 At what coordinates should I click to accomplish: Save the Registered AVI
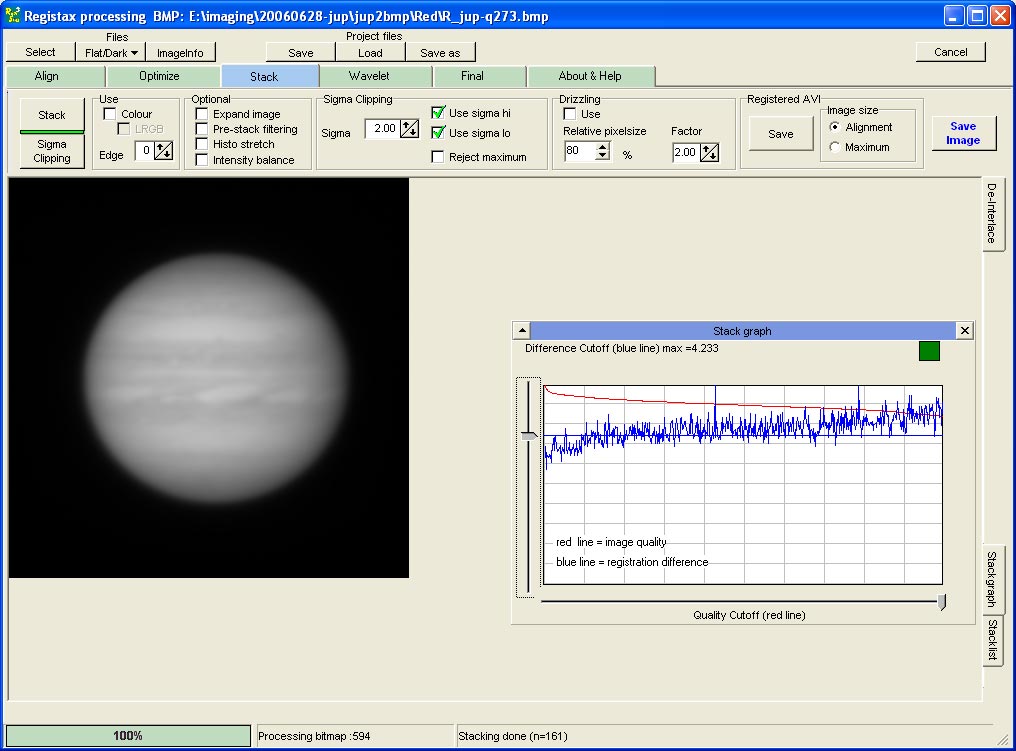pyautogui.click(x=781, y=133)
